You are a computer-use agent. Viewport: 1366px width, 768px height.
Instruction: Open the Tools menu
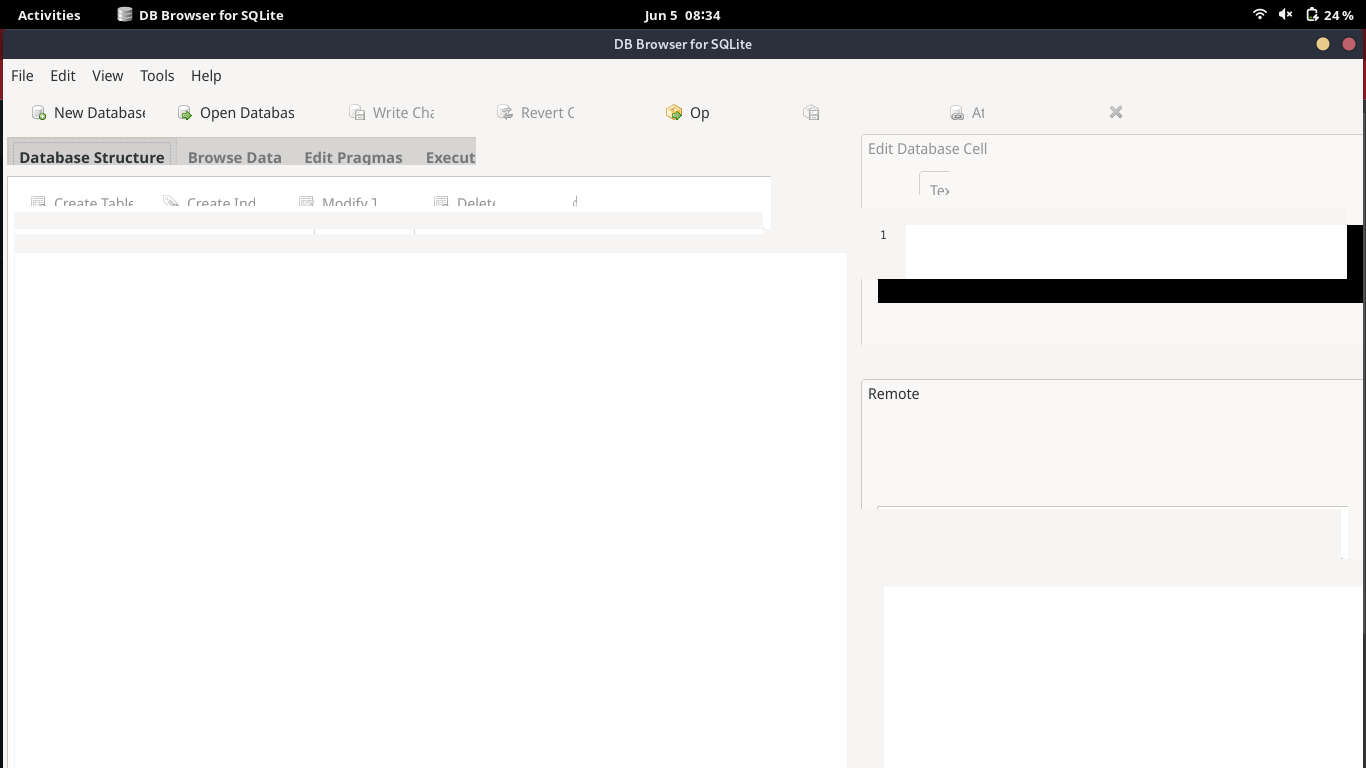[x=157, y=76]
